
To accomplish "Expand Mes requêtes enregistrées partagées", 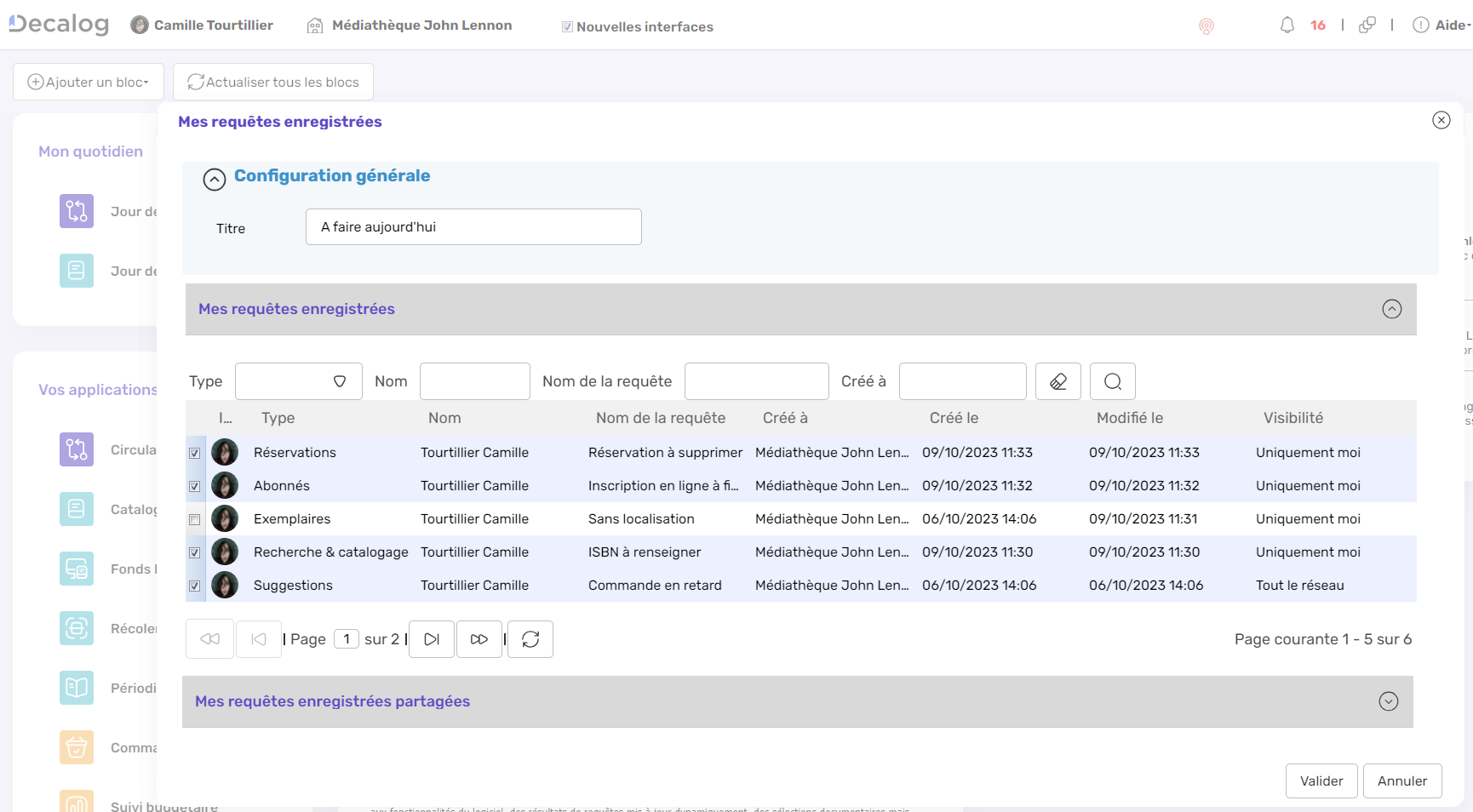I will (x=1389, y=701).
